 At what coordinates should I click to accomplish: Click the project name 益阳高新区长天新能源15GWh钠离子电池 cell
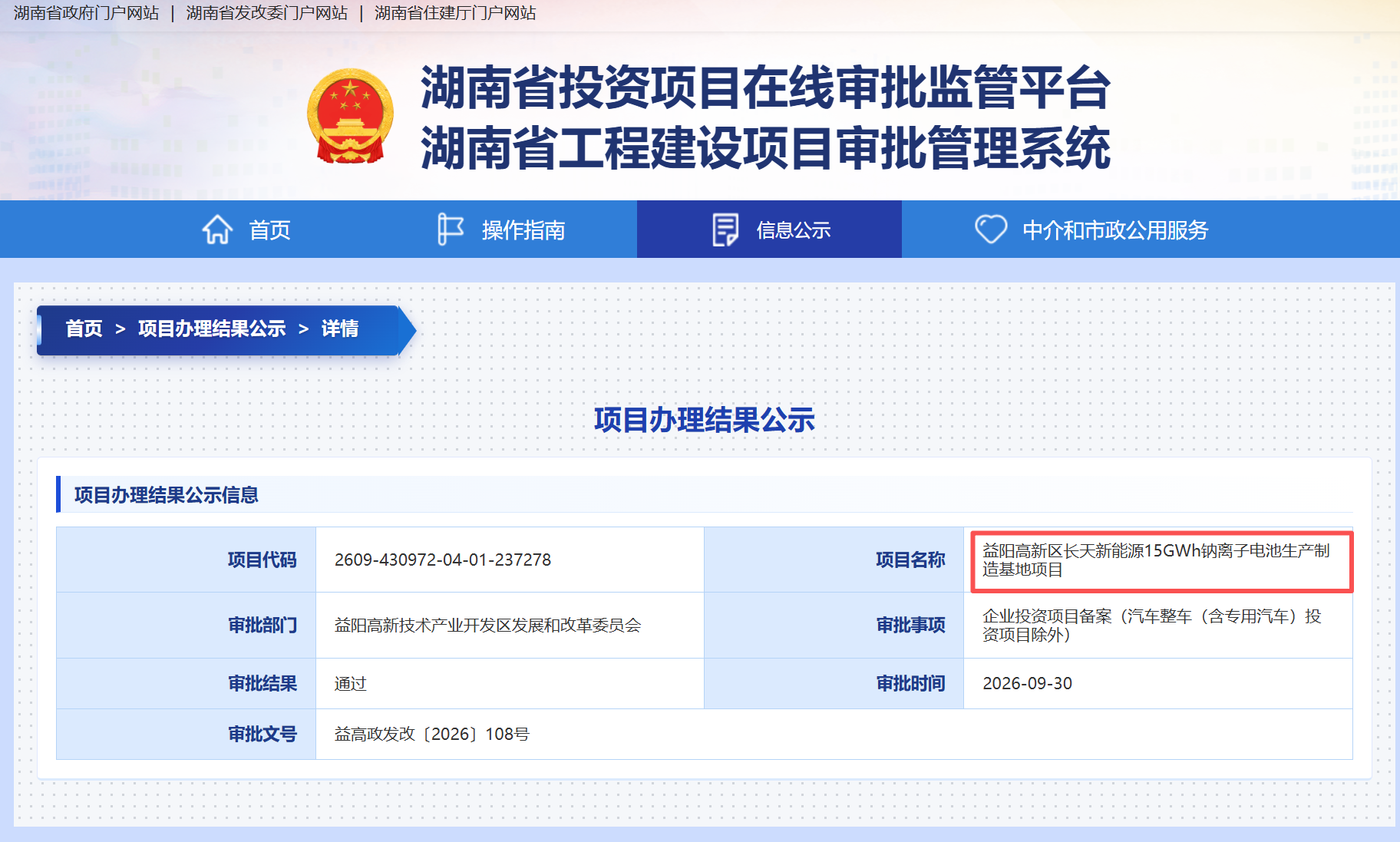[x=1157, y=560]
